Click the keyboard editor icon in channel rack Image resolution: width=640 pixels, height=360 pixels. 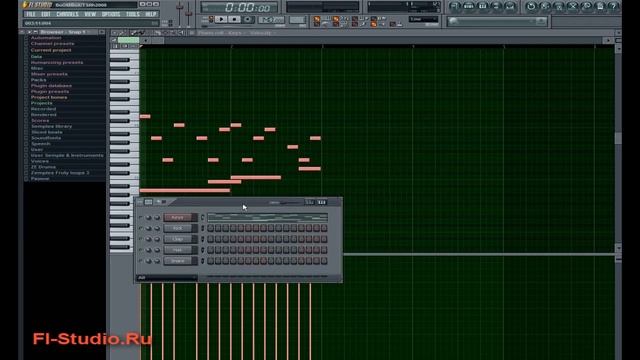point(322,202)
